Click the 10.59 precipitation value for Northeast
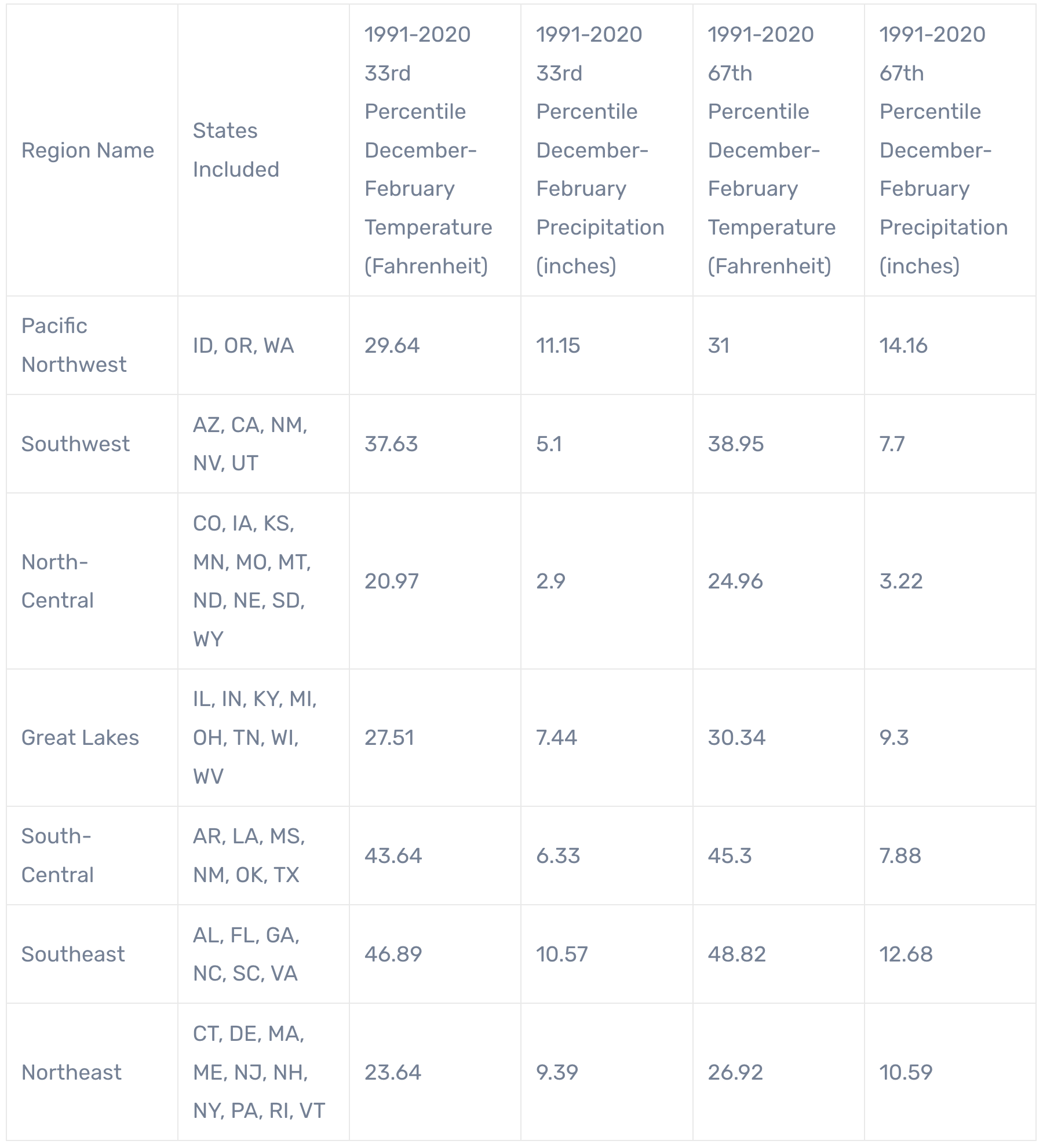 point(906,1072)
